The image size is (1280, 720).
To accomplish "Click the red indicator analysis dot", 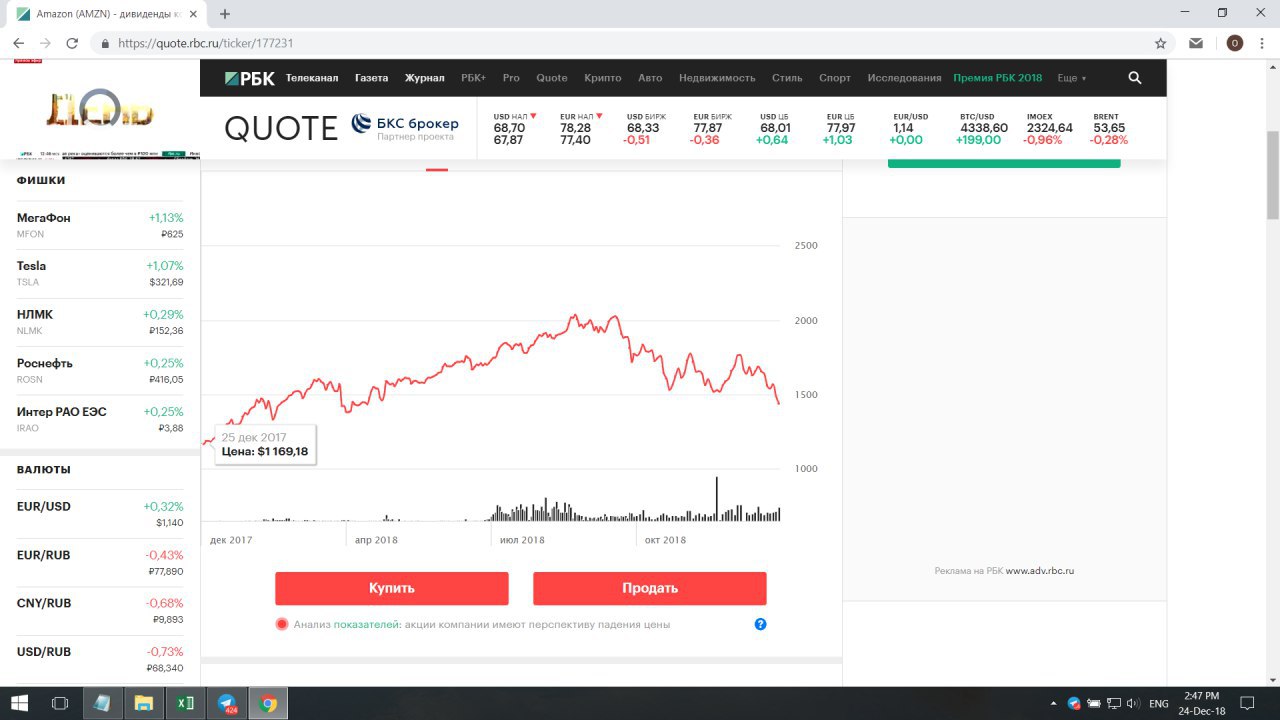I will pyautogui.click(x=282, y=624).
